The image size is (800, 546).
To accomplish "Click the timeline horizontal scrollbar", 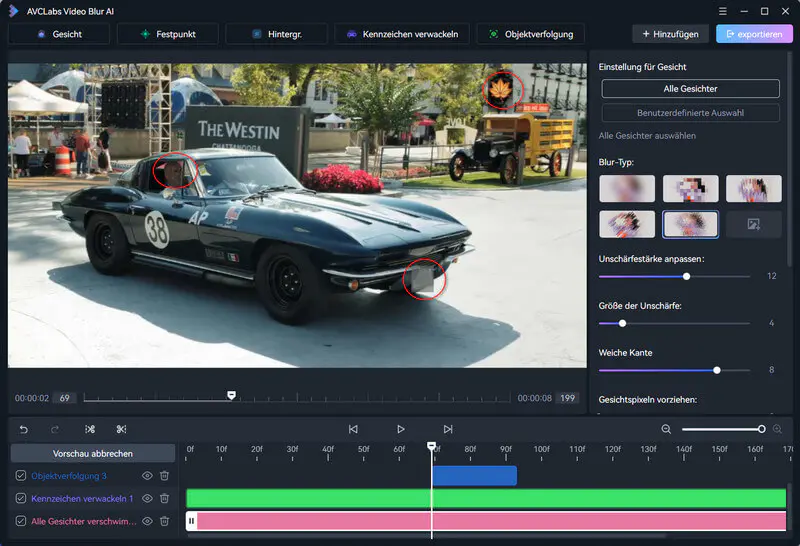I will tap(426, 535).
